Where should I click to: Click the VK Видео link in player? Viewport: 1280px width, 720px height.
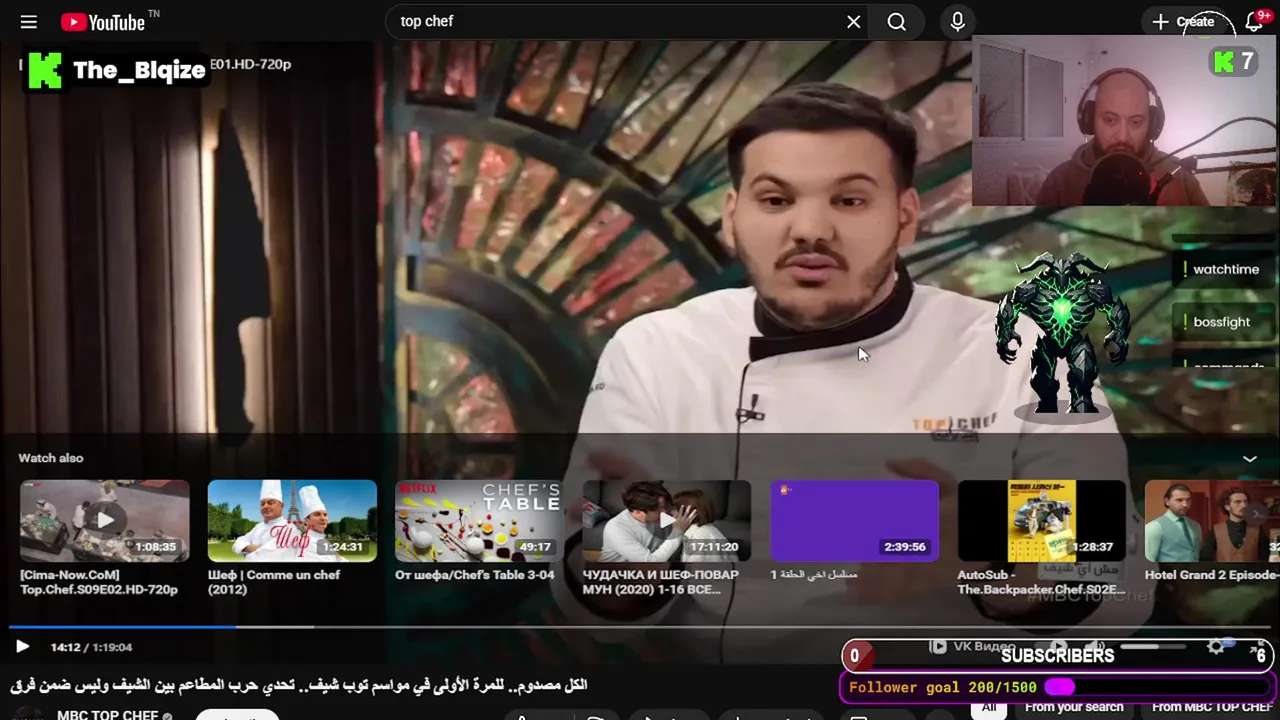coord(972,647)
